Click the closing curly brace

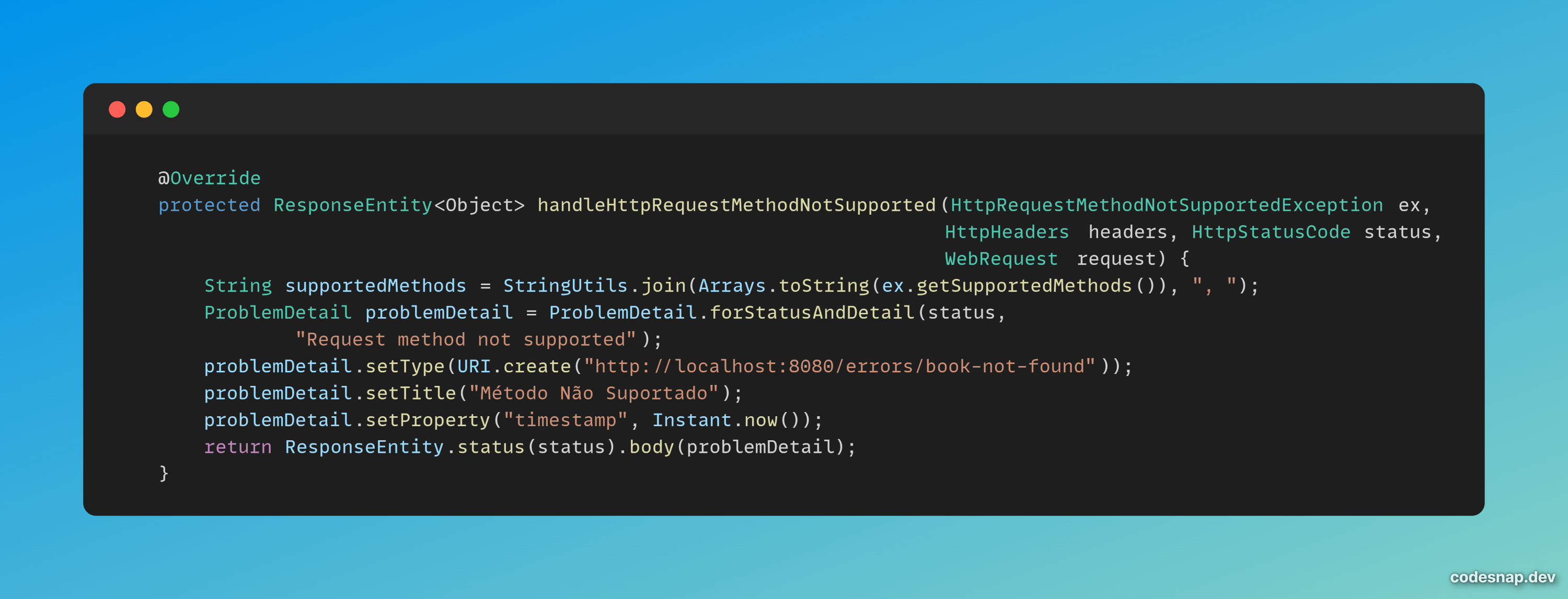[164, 473]
